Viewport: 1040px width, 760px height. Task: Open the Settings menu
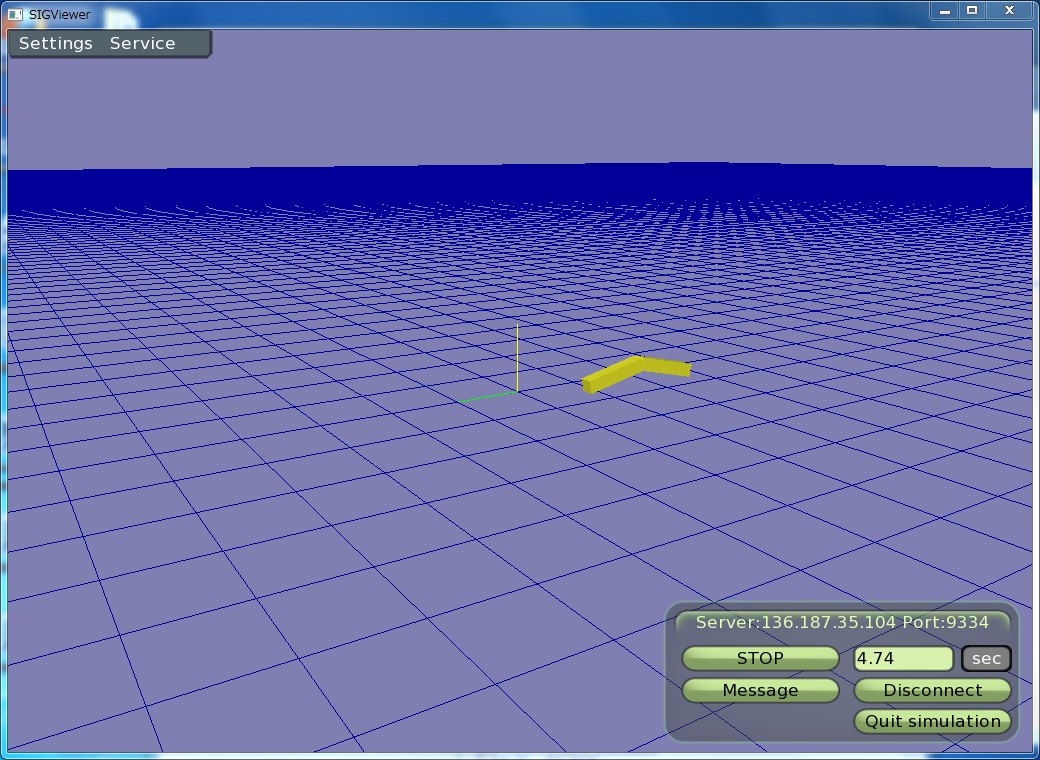56,44
